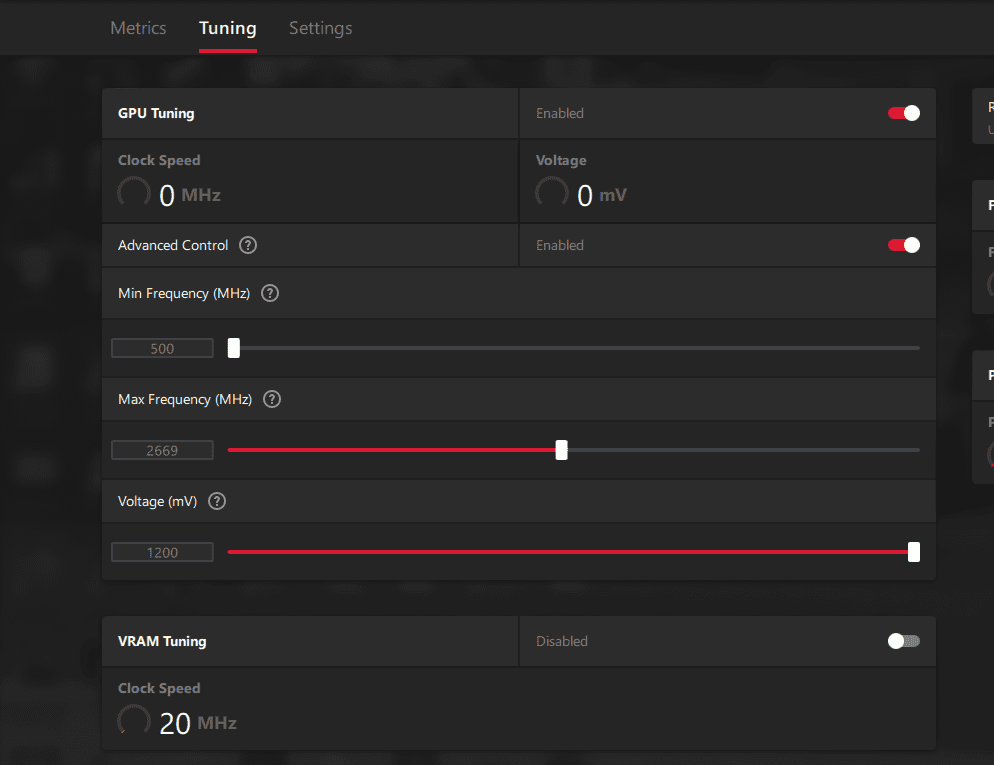Click the VRAM Tuning section header
The image size is (994, 765).
[162, 641]
